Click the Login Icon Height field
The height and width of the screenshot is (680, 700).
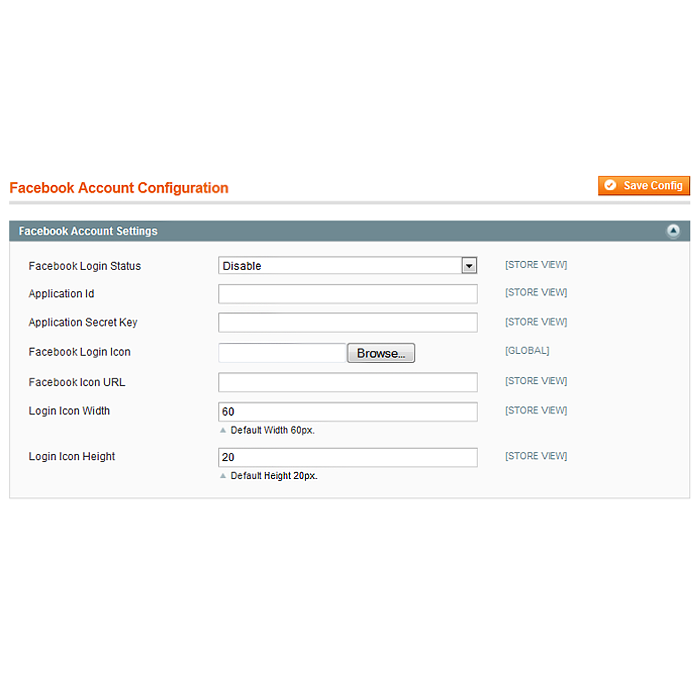pyautogui.click(x=348, y=457)
